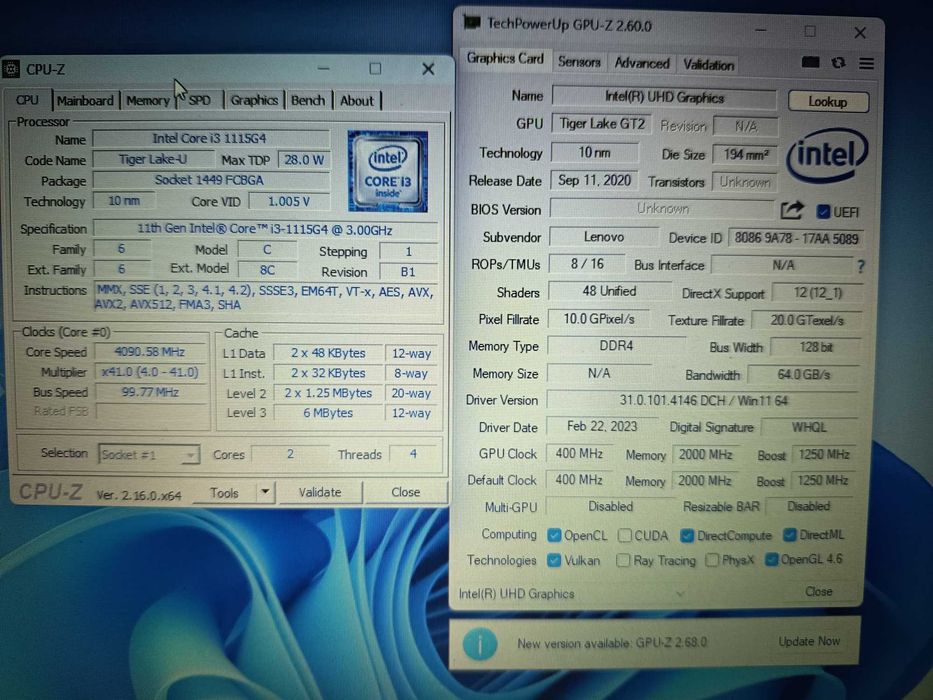Toggle the OpenGL 4.6 checkbox
Viewport: 933px width, 700px height.
tap(771, 560)
